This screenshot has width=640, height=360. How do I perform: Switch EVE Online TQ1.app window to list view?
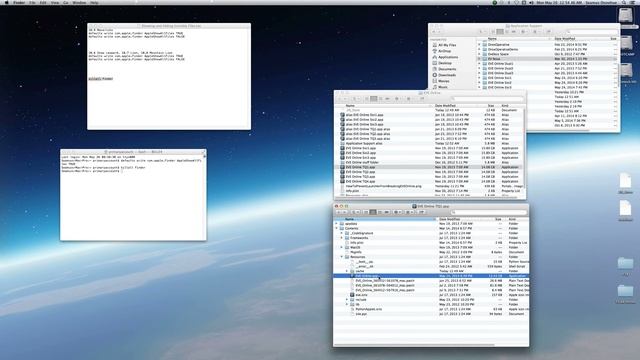[x=373, y=212]
